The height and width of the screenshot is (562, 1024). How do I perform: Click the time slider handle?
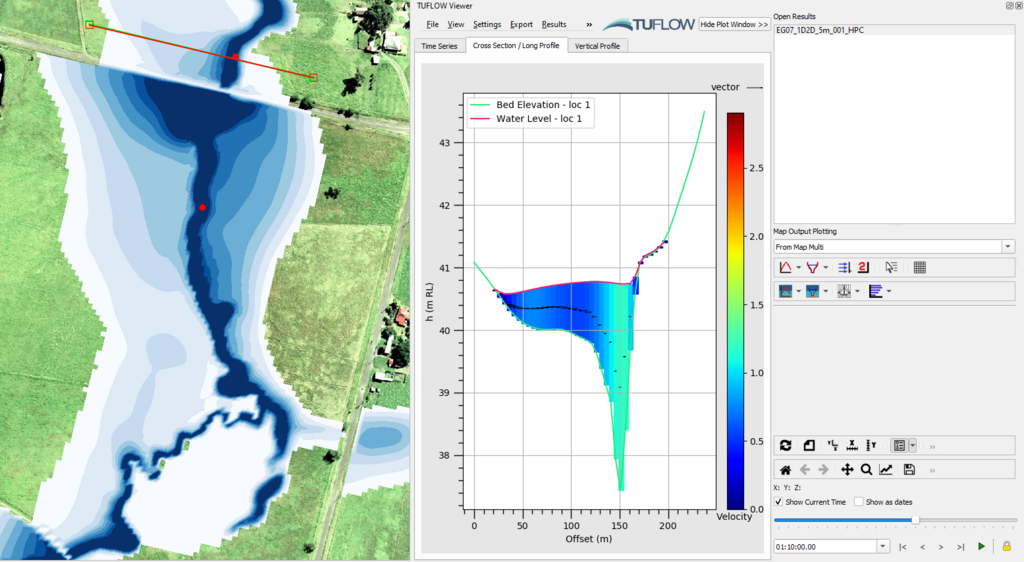(x=915, y=520)
